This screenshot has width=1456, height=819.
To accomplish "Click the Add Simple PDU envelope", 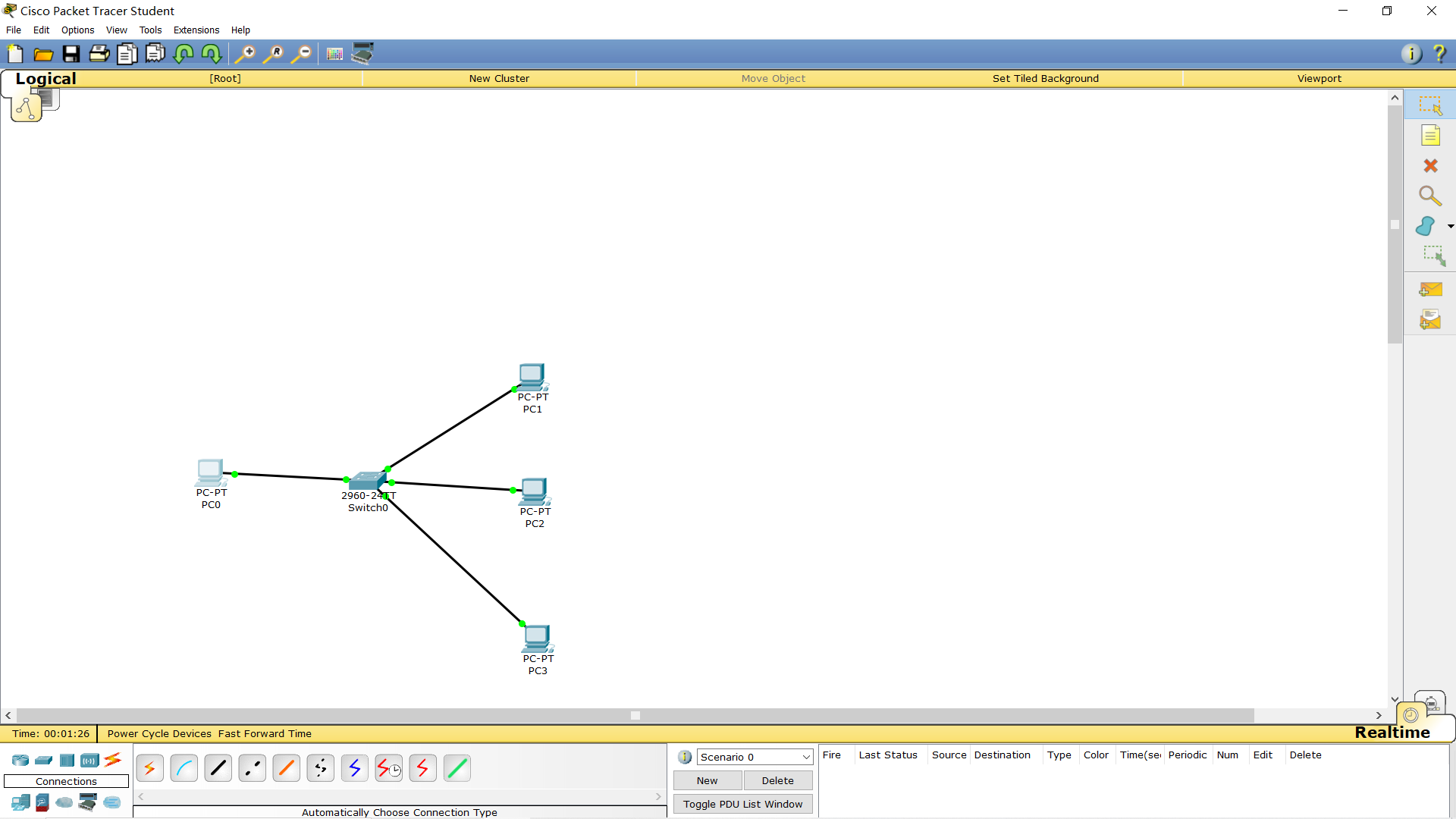I will point(1430,290).
